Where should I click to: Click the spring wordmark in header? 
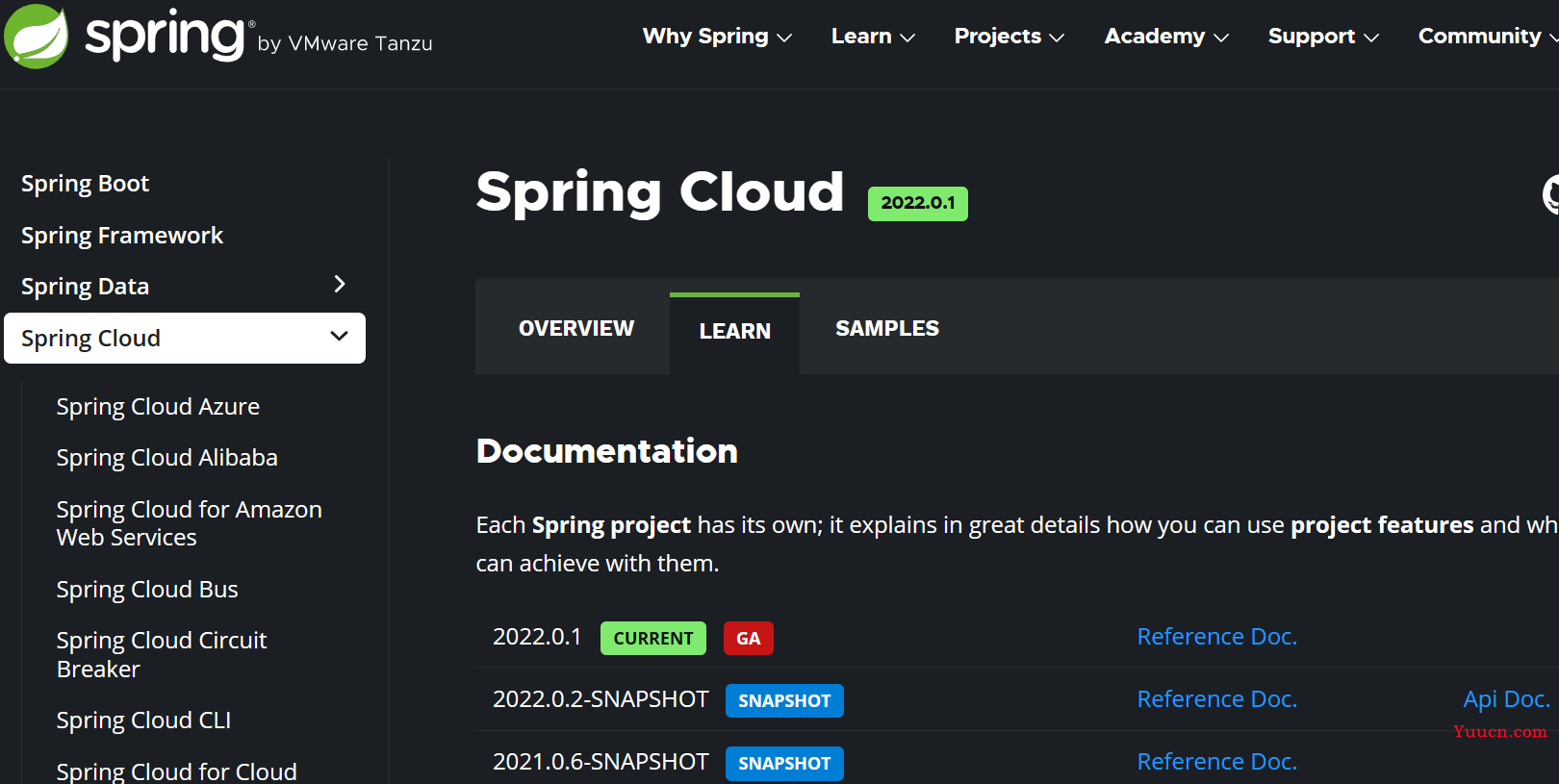(165, 38)
